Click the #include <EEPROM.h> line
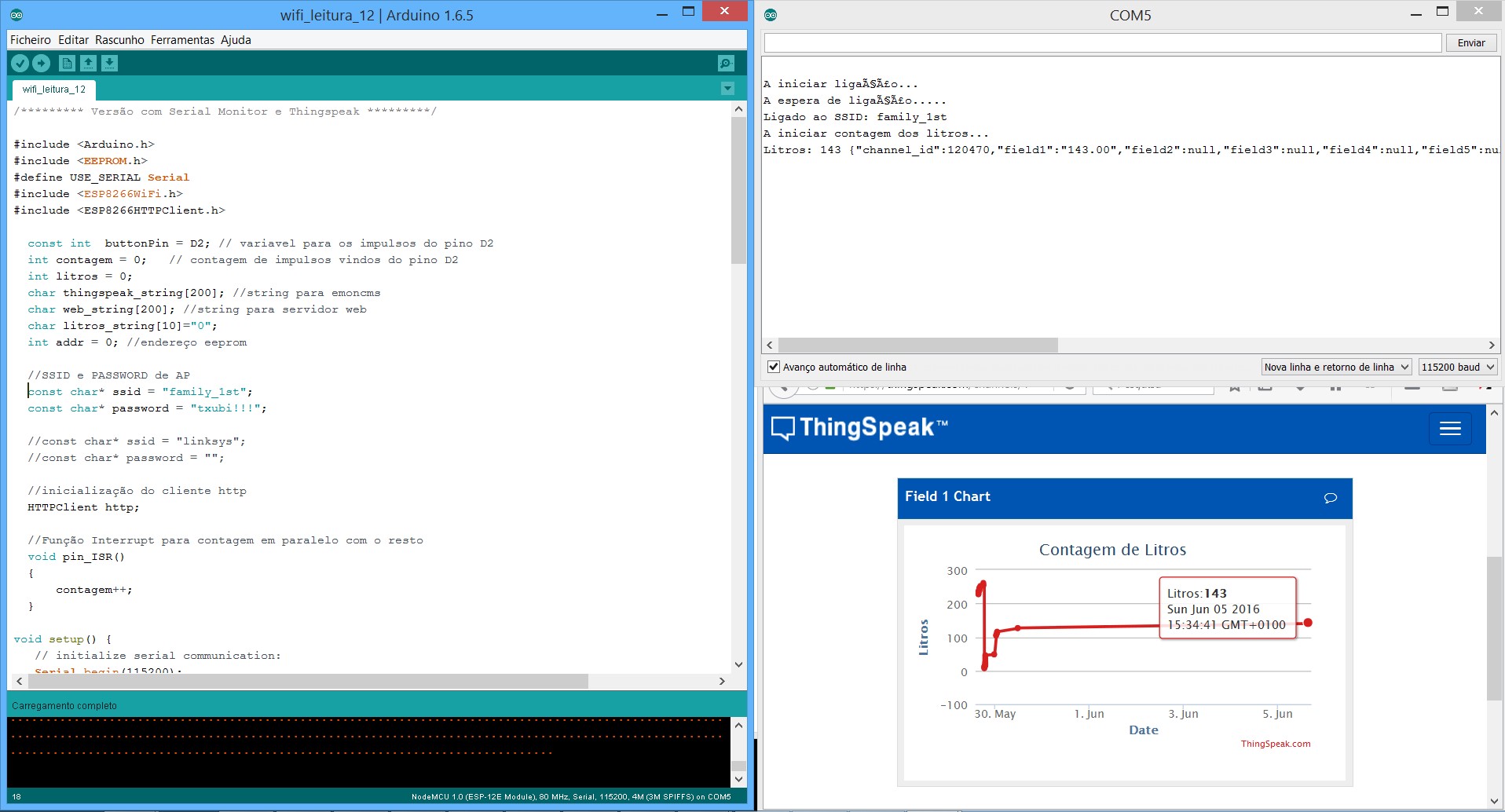This screenshot has width=1505, height=812. [x=80, y=161]
